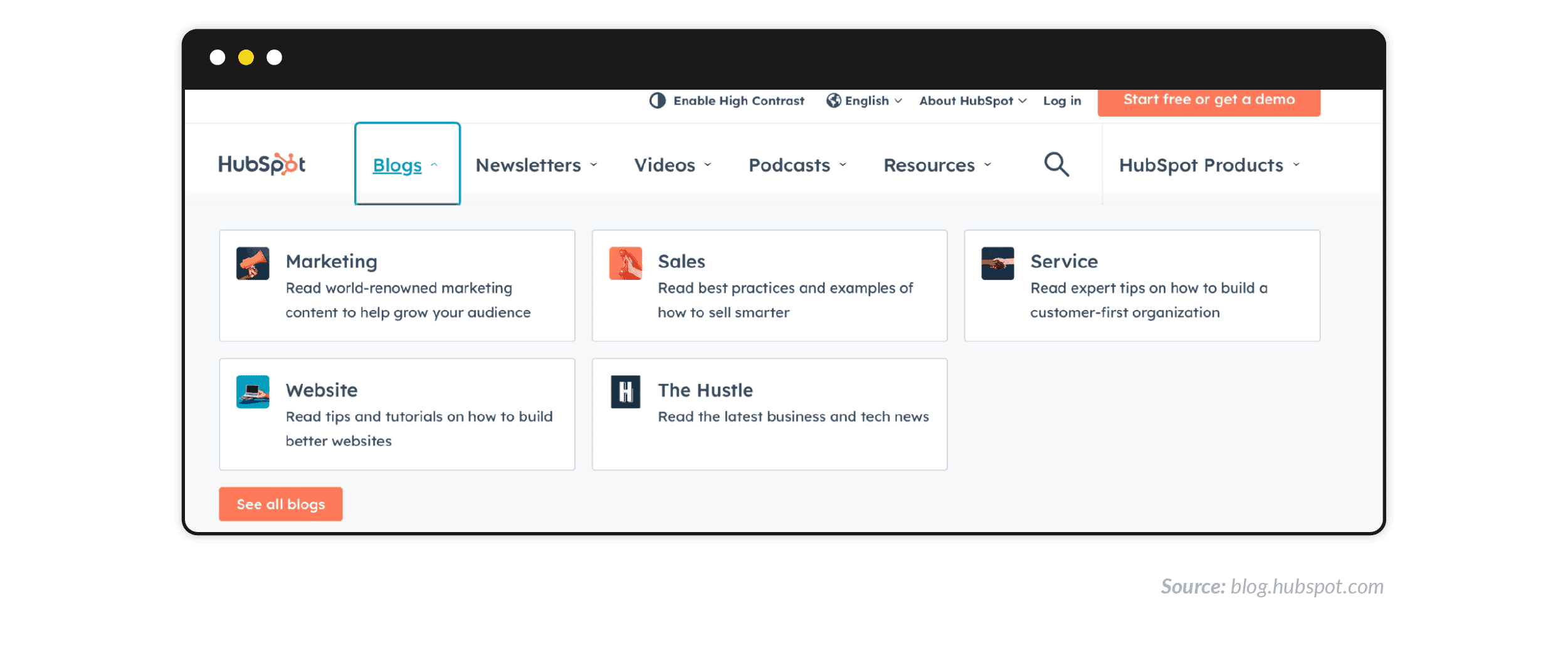
Task: Click the globe language icon
Action: (833, 101)
